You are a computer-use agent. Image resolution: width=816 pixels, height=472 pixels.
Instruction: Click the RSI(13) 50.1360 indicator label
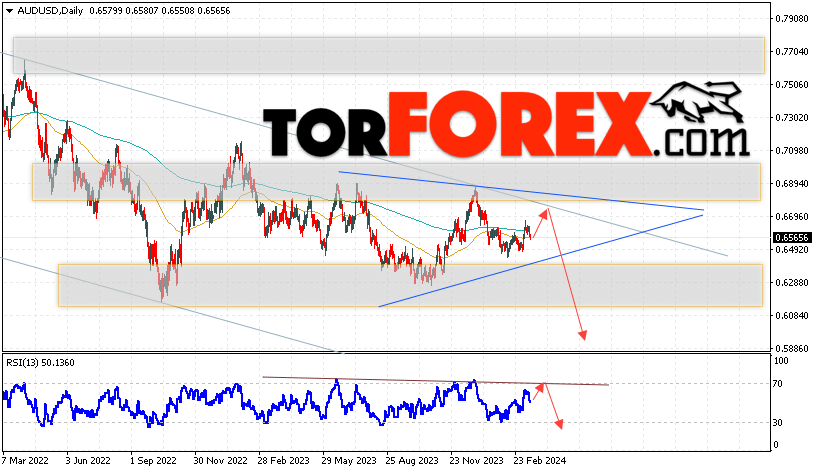(x=41, y=363)
